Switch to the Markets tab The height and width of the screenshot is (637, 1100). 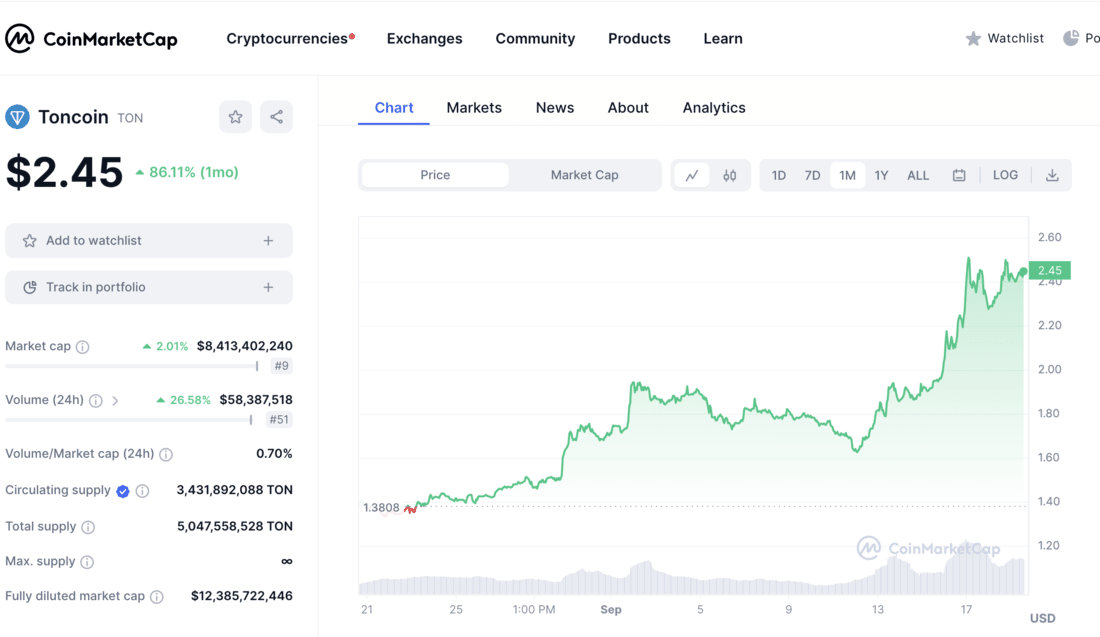[x=474, y=108]
